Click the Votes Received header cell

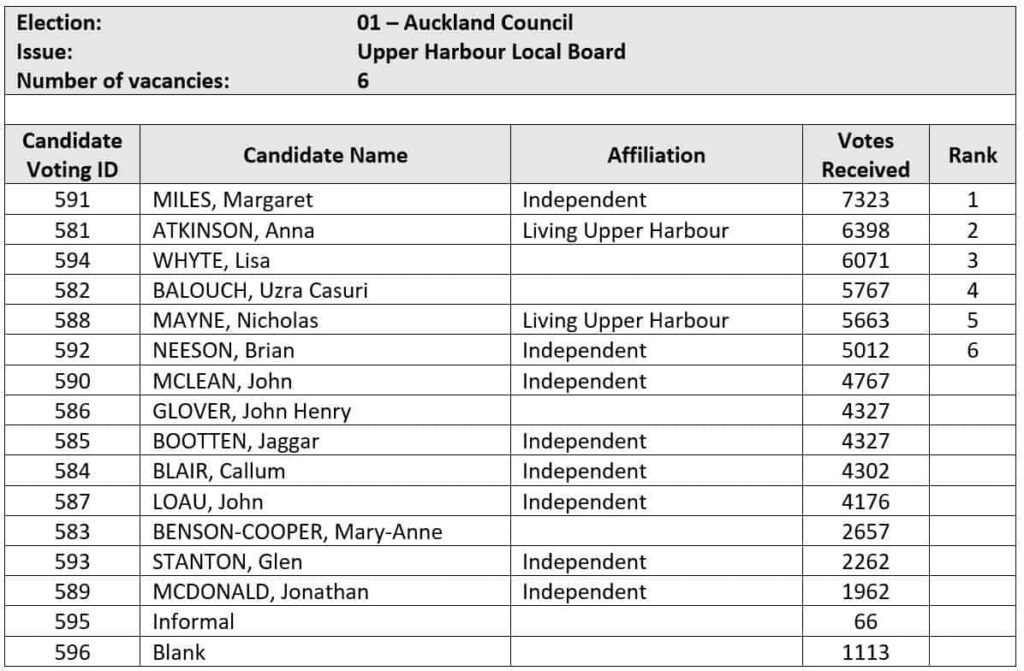(x=865, y=155)
